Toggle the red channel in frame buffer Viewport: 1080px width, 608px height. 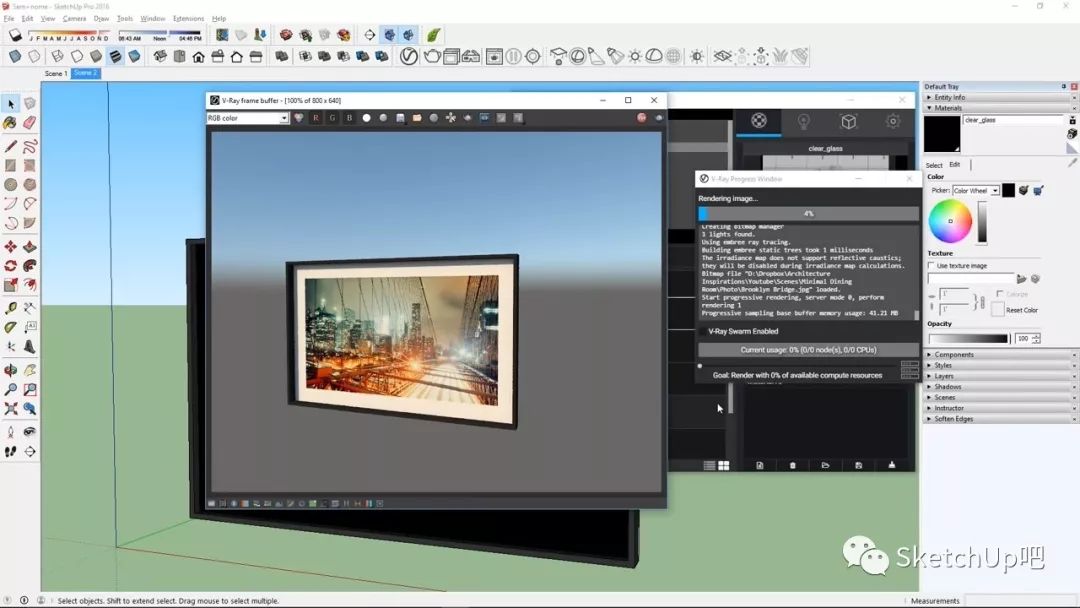(x=316, y=118)
